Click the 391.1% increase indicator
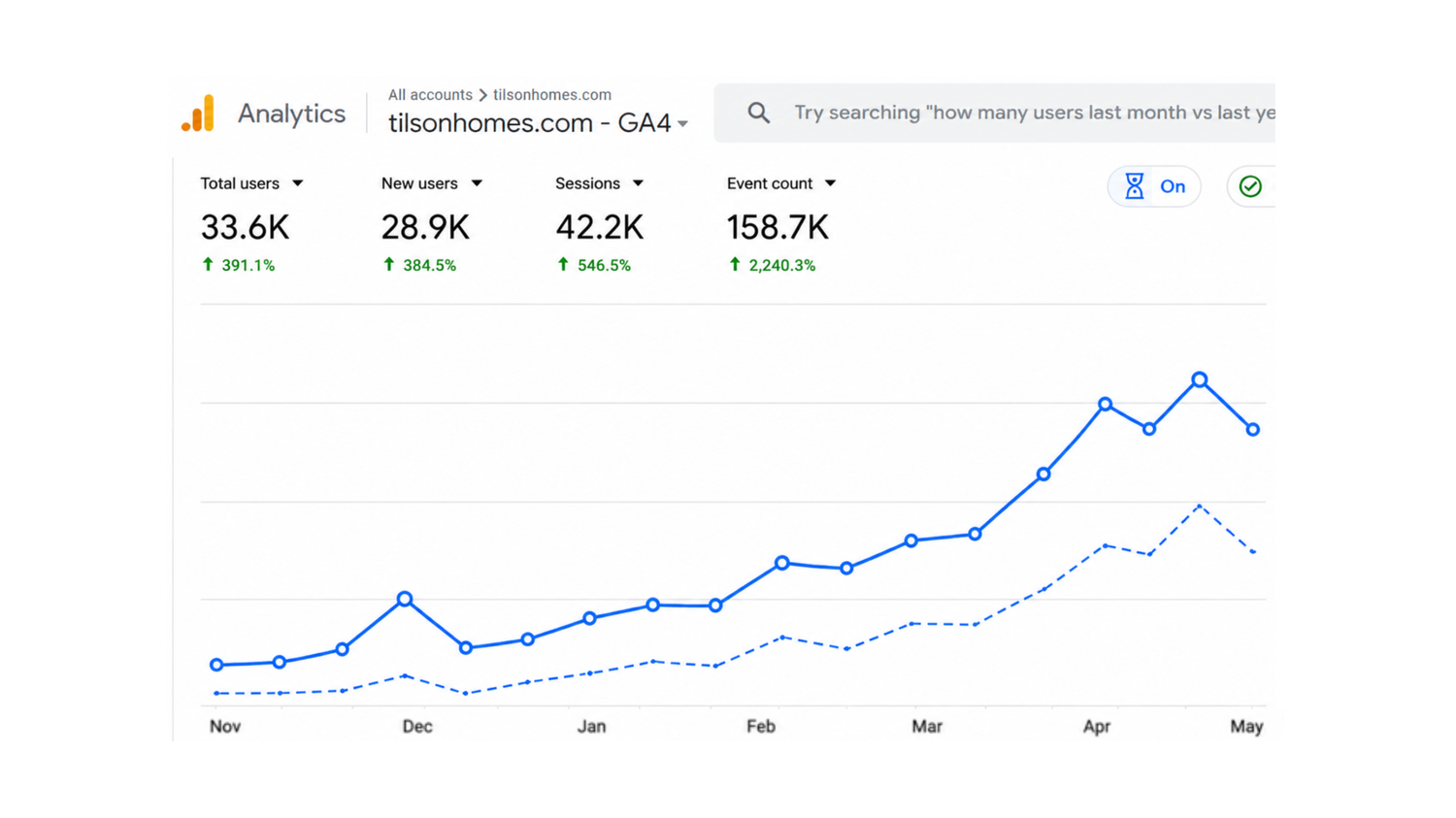This screenshot has height=818, width=1456. (238, 265)
